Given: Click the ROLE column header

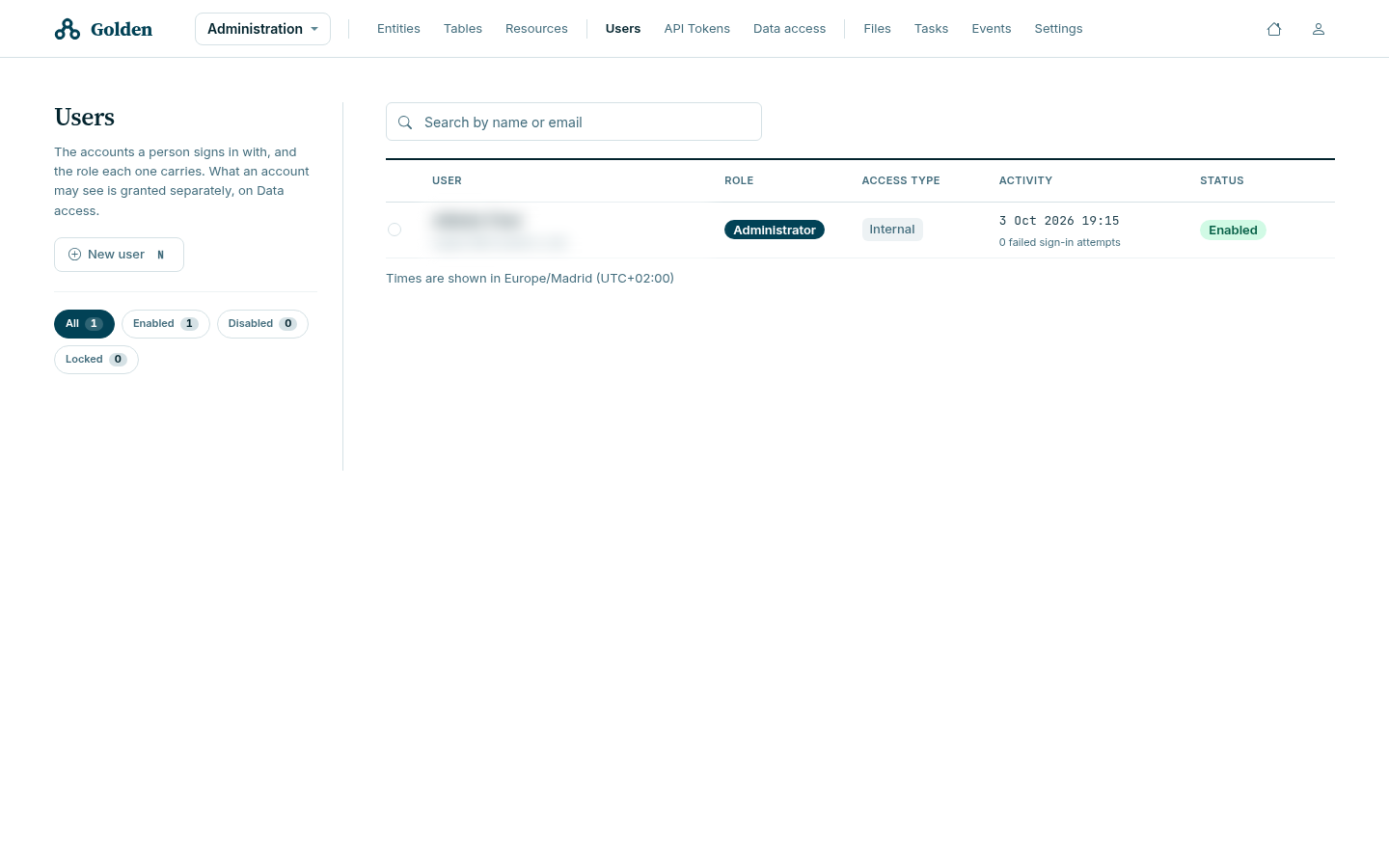Looking at the screenshot, I should pyautogui.click(x=739, y=180).
